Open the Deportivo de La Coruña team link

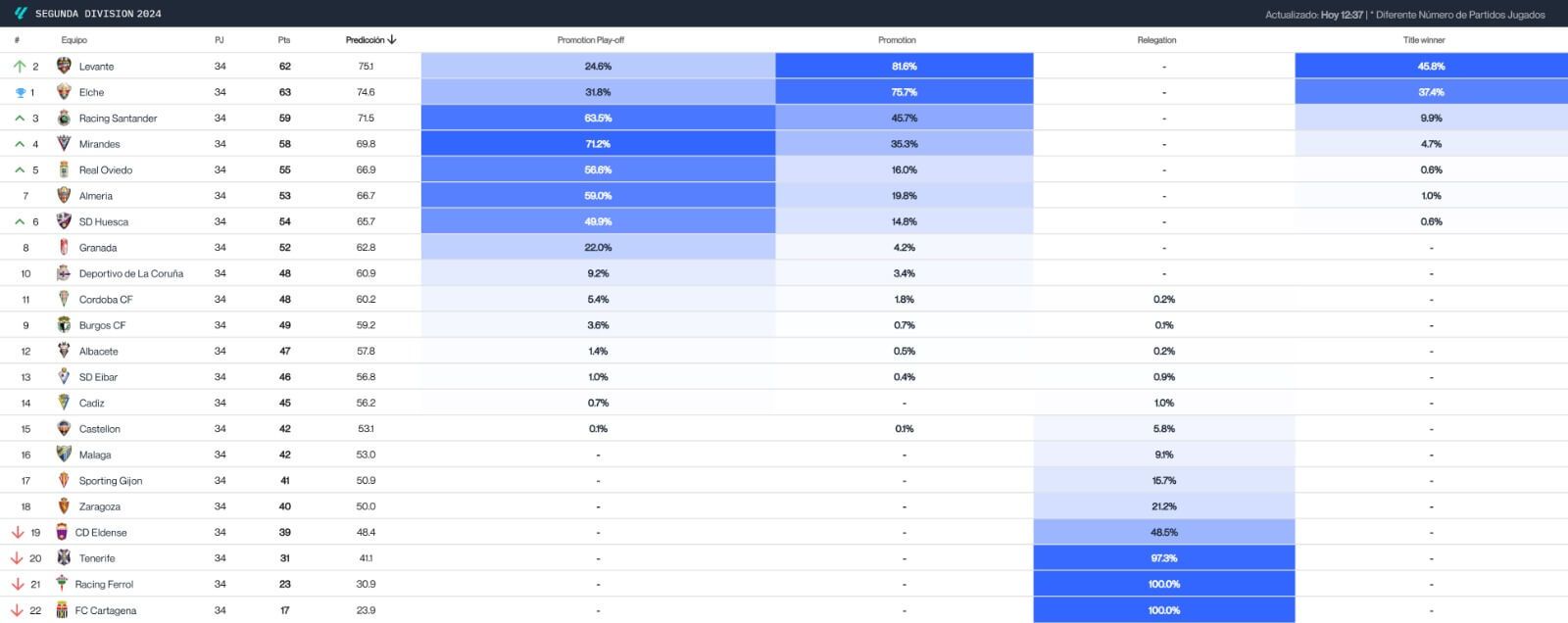click(131, 273)
